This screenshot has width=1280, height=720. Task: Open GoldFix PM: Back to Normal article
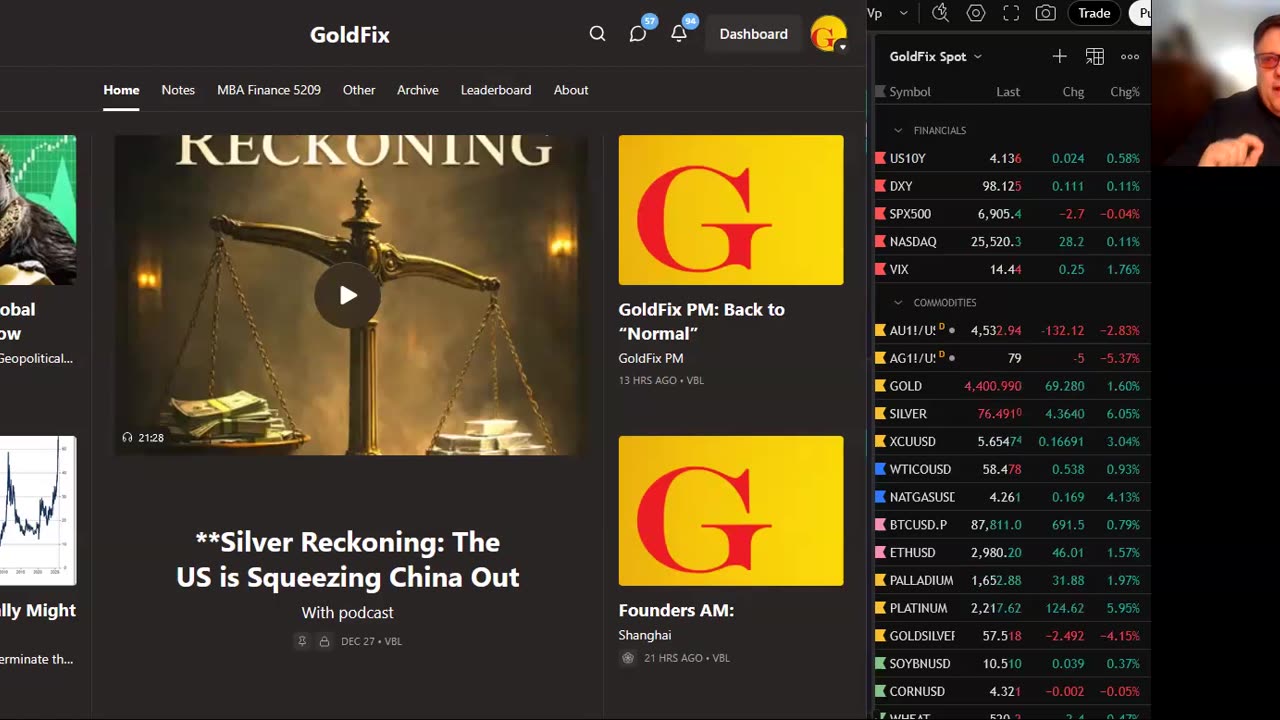pyautogui.click(x=701, y=321)
